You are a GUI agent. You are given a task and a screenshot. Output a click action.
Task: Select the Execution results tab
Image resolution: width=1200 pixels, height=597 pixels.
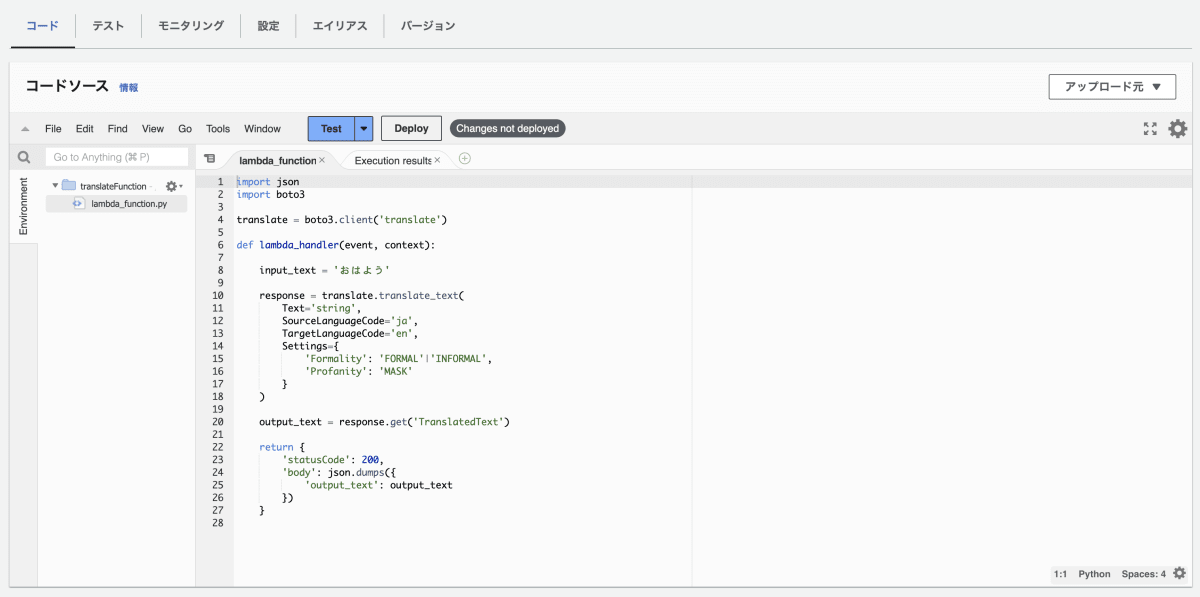pyautogui.click(x=392, y=160)
